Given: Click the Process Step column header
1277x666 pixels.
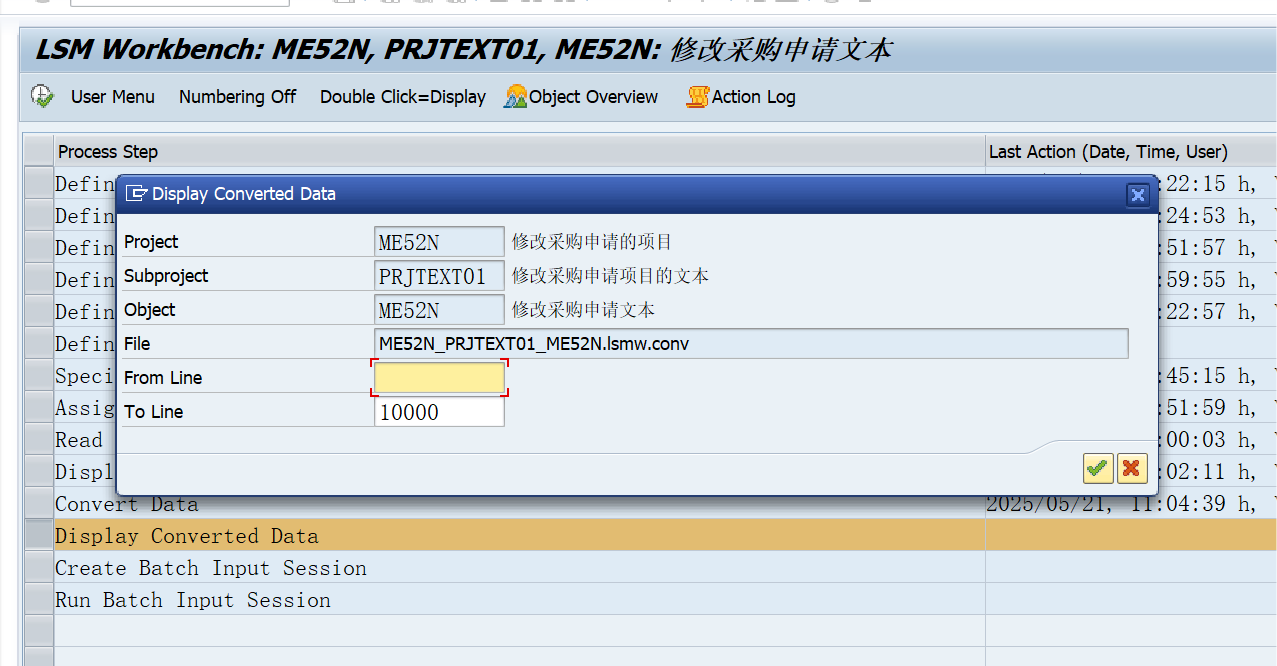Looking at the screenshot, I should coord(519,151).
